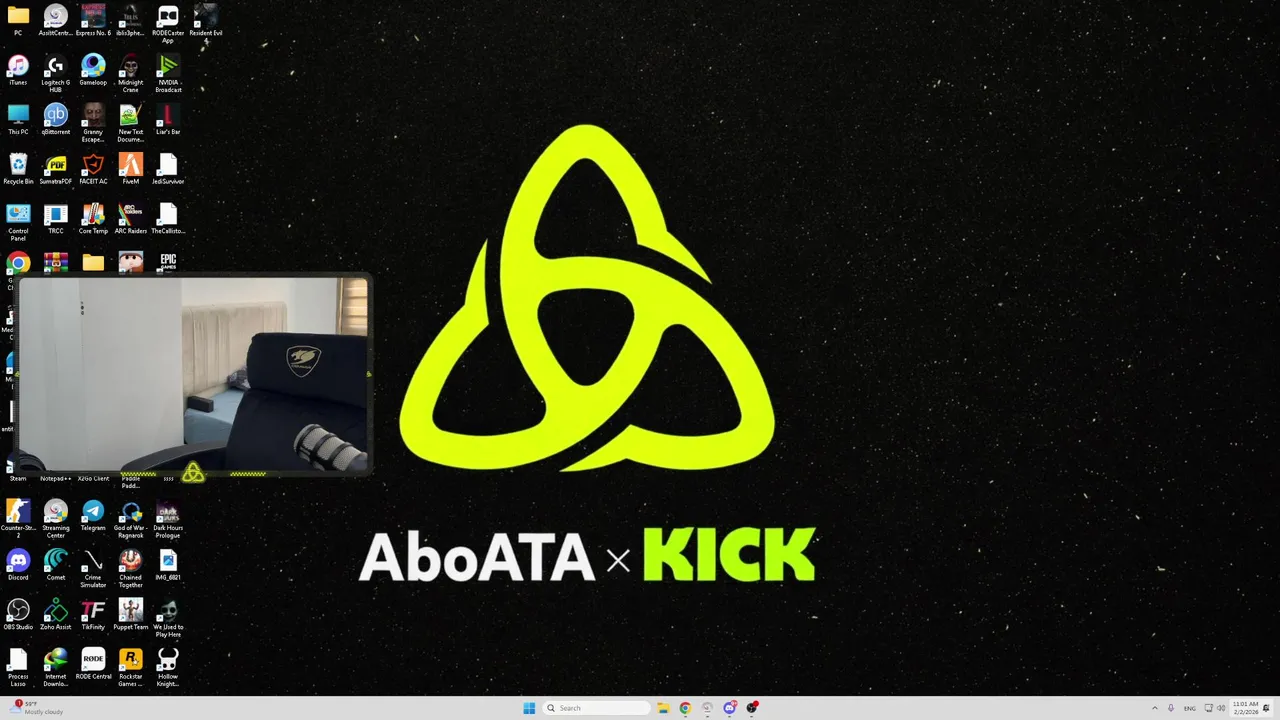Click the microphone tray icon

[x=1171, y=708]
